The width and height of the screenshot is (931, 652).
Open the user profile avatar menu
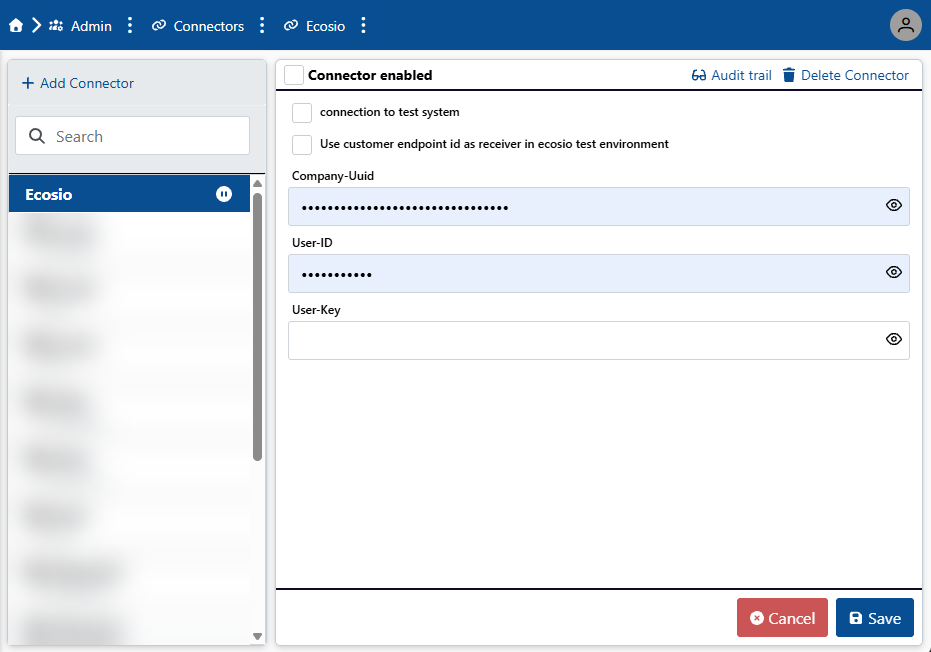coord(905,26)
